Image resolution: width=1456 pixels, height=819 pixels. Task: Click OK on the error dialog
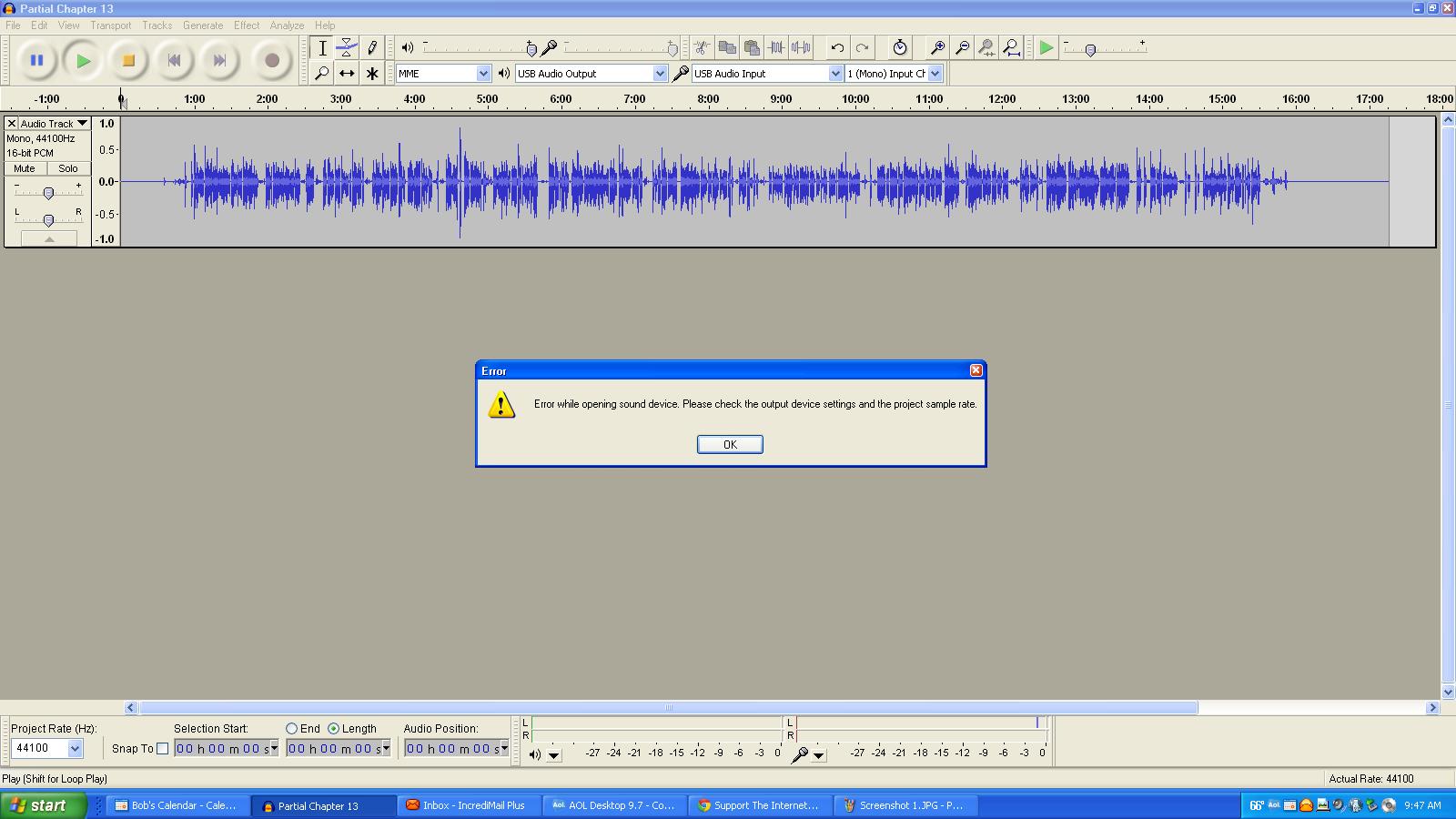[x=730, y=444]
